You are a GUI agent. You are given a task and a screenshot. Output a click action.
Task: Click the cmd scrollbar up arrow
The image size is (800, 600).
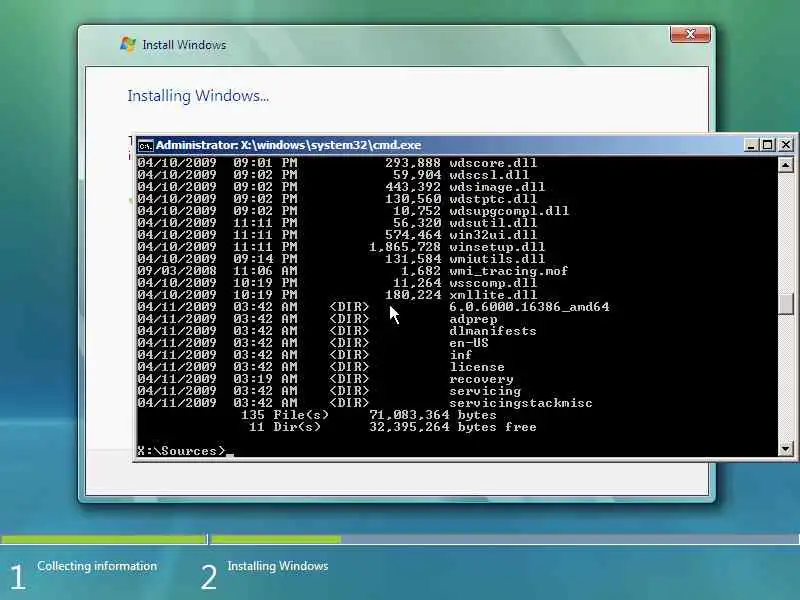point(785,164)
